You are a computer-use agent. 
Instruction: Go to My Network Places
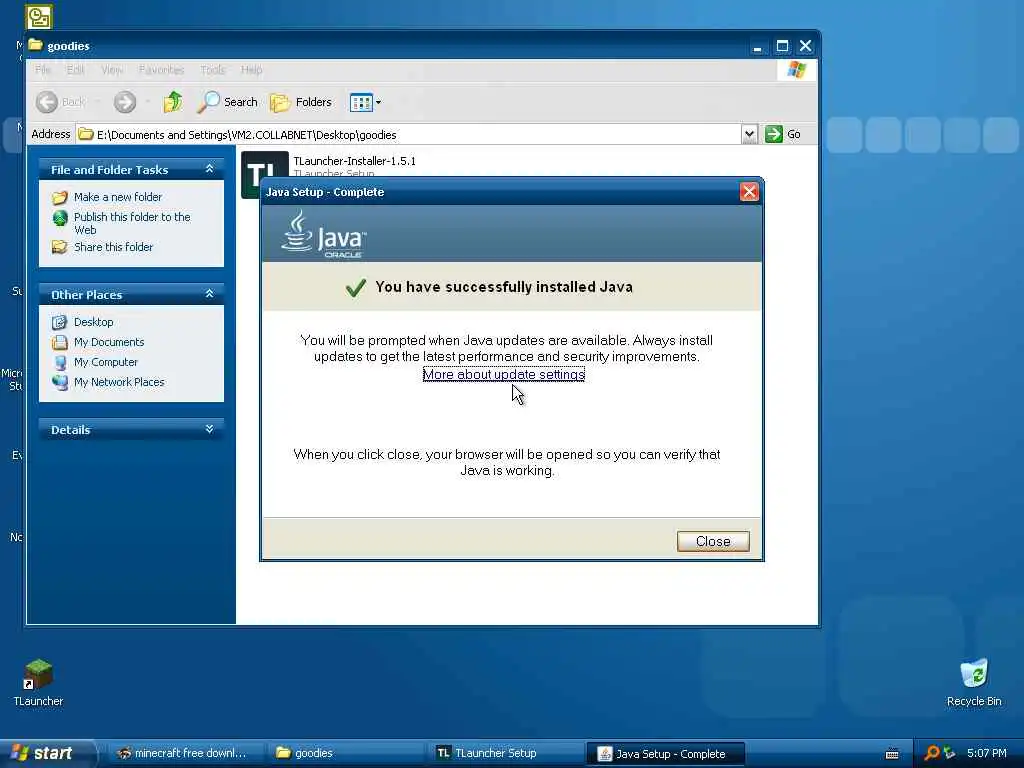click(x=119, y=382)
